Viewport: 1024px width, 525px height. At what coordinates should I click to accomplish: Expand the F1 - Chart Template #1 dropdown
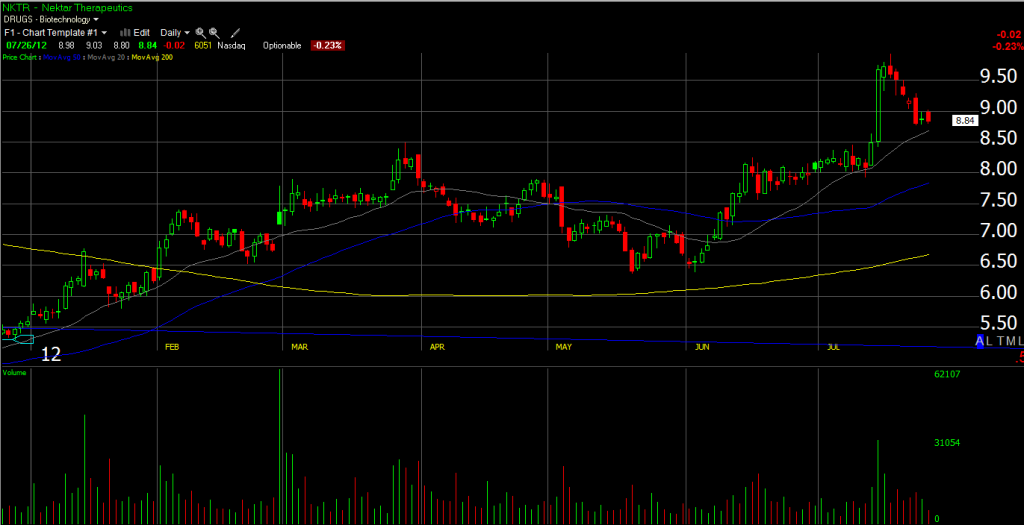pyautogui.click(x=55, y=32)
